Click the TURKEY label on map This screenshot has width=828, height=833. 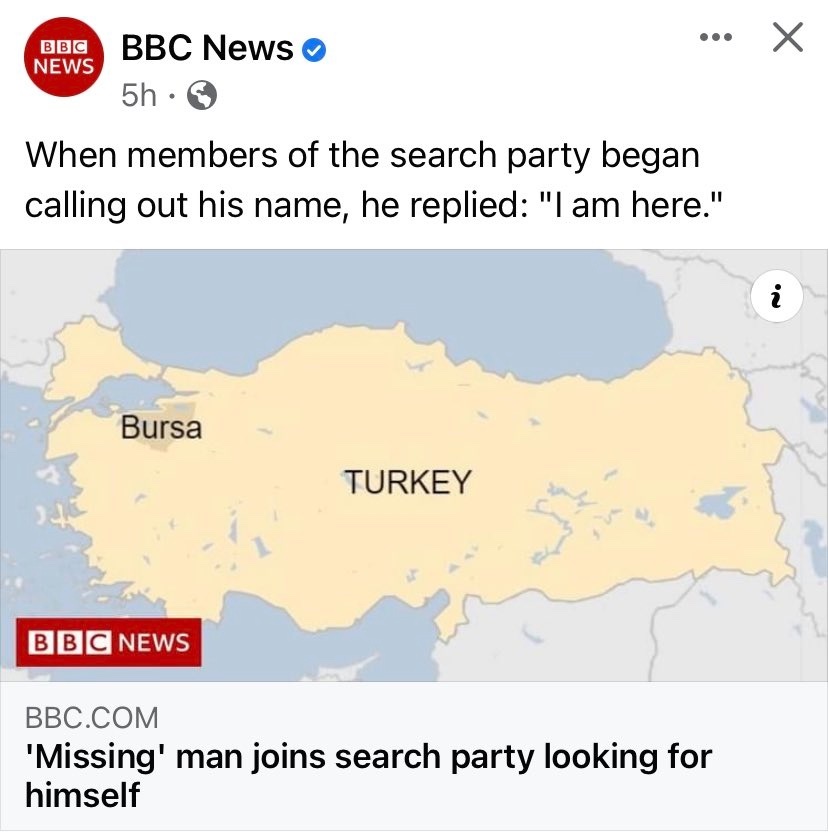click(x=408, y=482)
